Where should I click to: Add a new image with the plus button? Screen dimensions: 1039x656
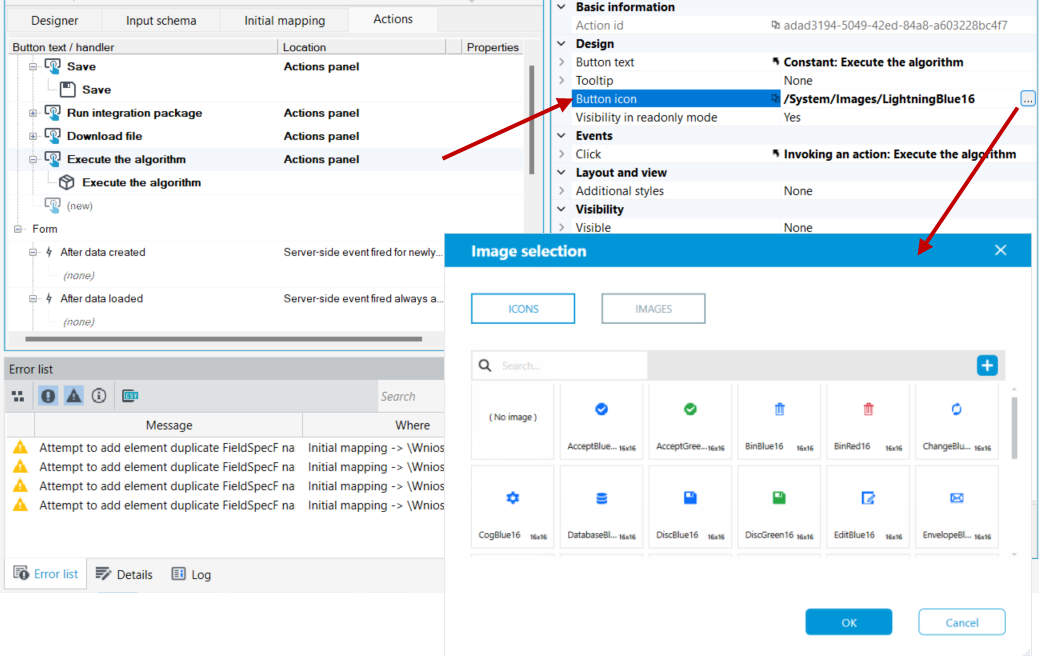pos(987,365)
